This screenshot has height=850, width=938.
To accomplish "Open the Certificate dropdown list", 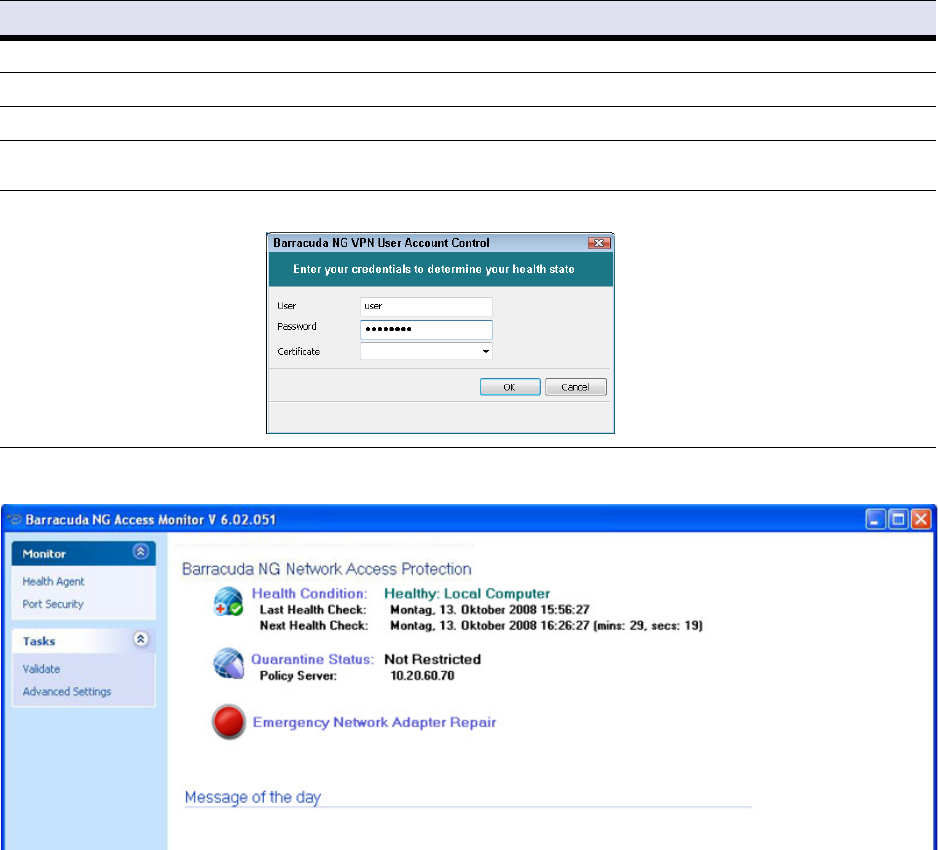I will (x=486, y=351).
